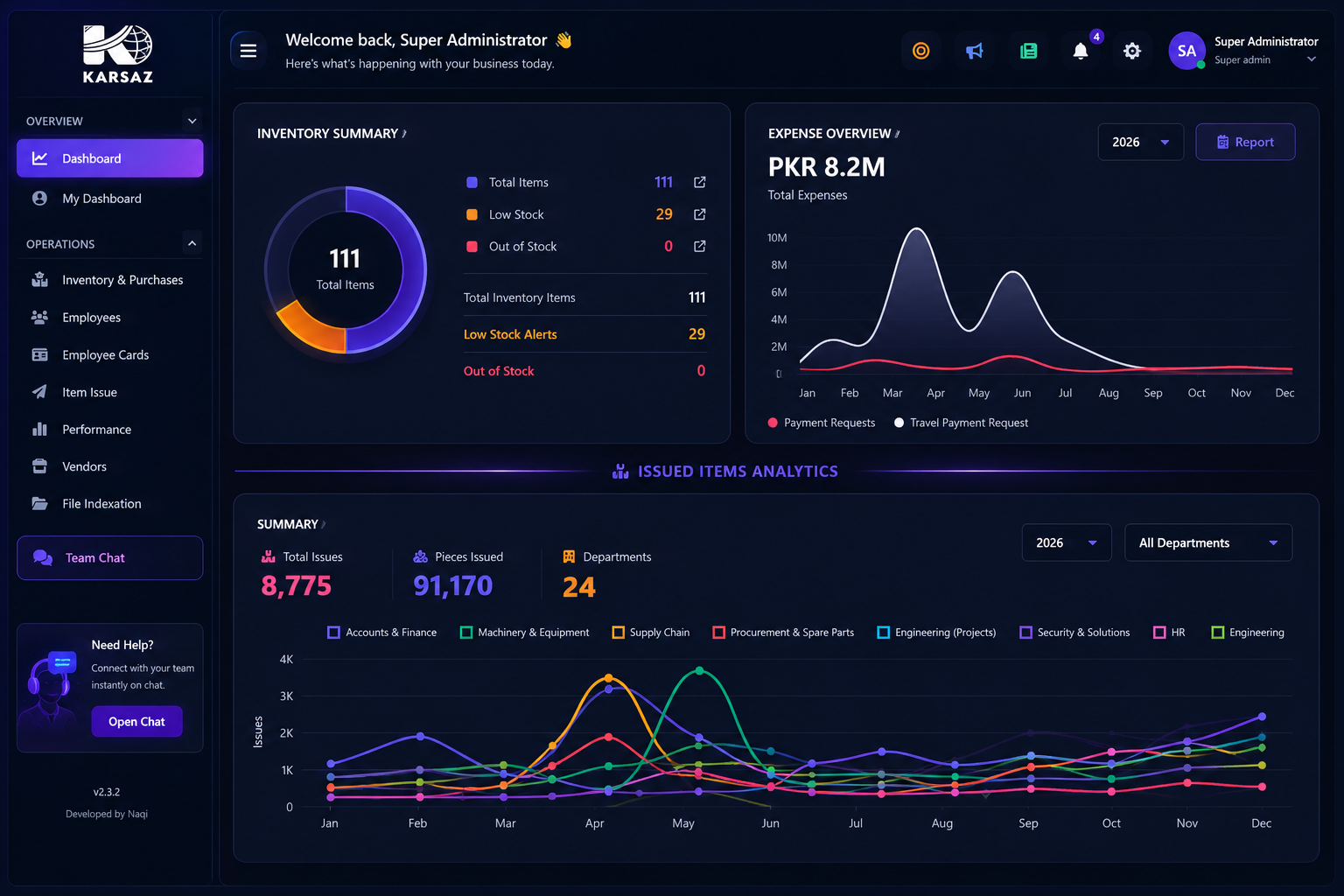Open external link for Total Items

[700, 182]
